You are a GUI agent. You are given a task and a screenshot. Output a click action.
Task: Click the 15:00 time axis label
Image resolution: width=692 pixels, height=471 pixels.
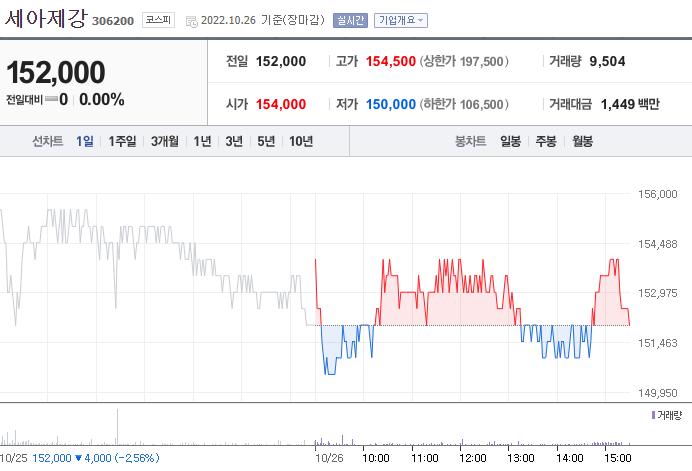coord(618,458)
